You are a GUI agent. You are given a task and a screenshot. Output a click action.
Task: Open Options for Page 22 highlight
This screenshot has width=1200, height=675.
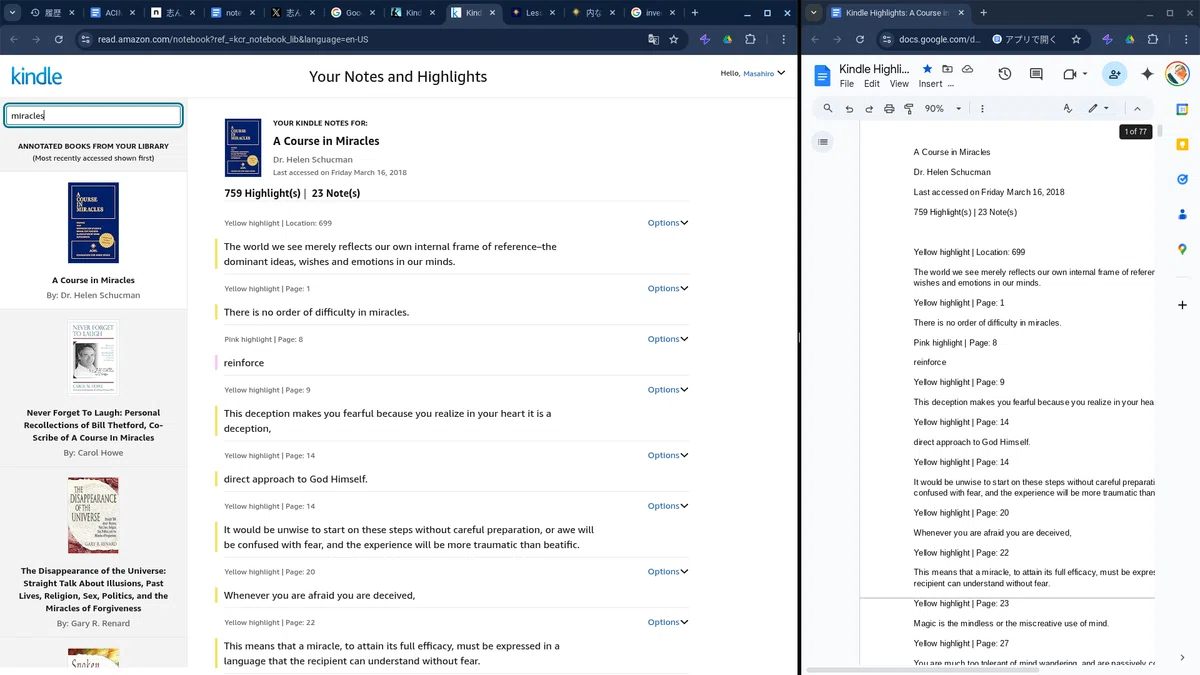668,622
